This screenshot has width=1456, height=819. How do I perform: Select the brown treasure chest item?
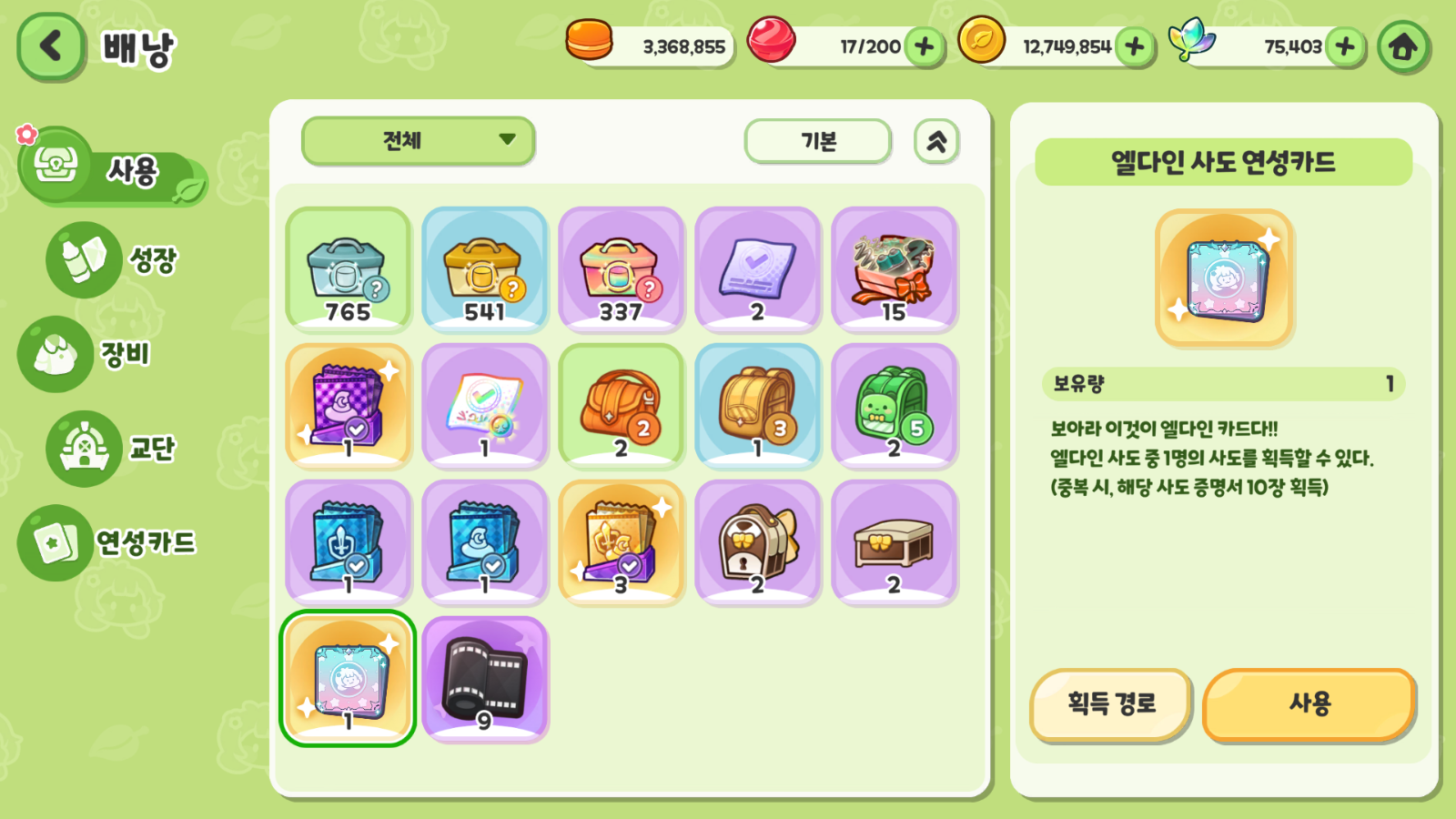tap(895, 542)
